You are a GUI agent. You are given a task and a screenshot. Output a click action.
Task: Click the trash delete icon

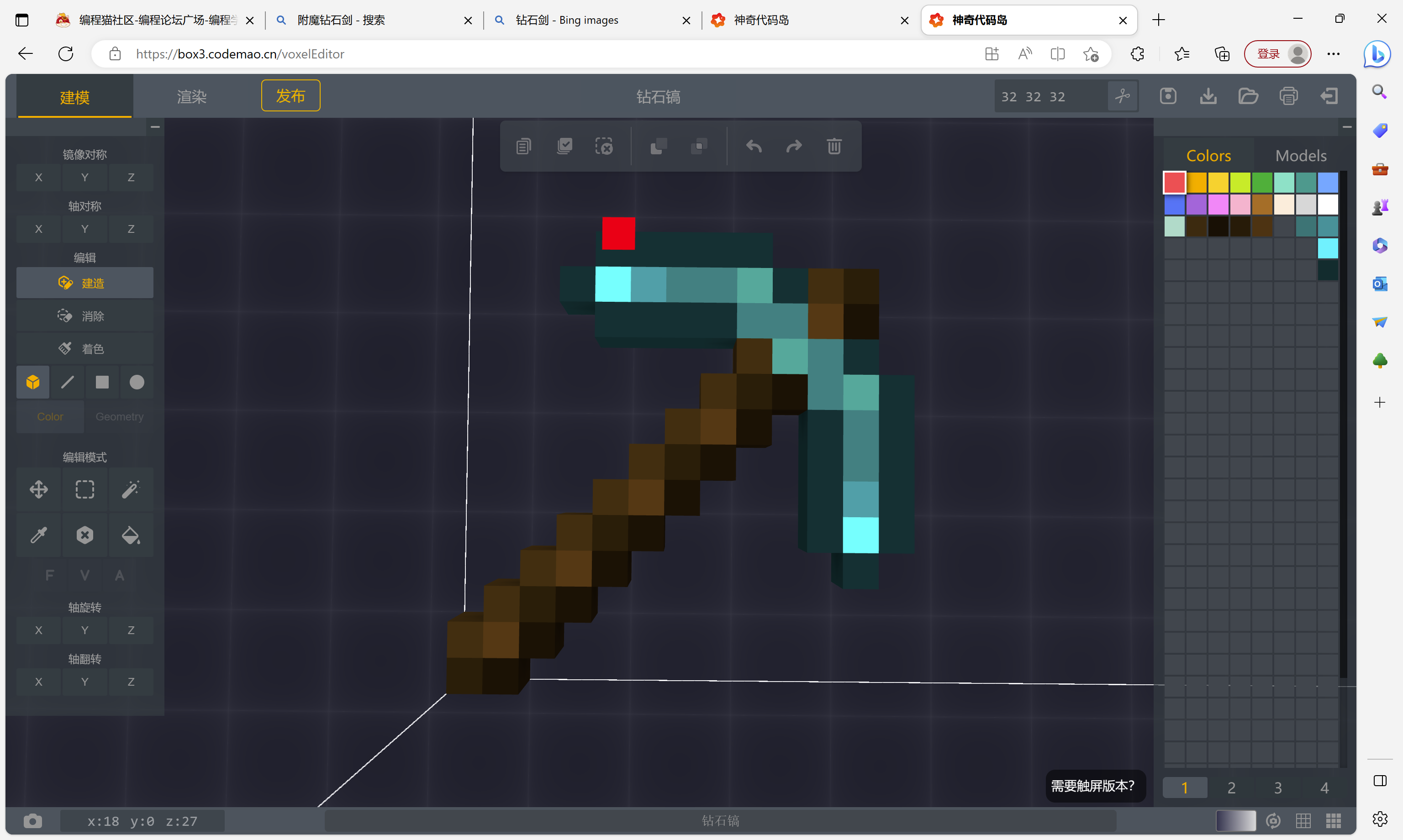point(834,147)
